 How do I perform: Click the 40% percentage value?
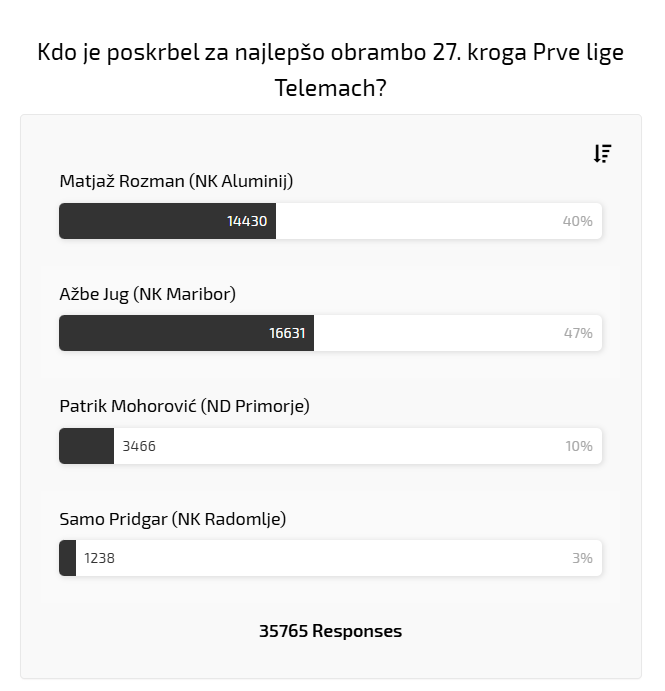pos(578,221)
